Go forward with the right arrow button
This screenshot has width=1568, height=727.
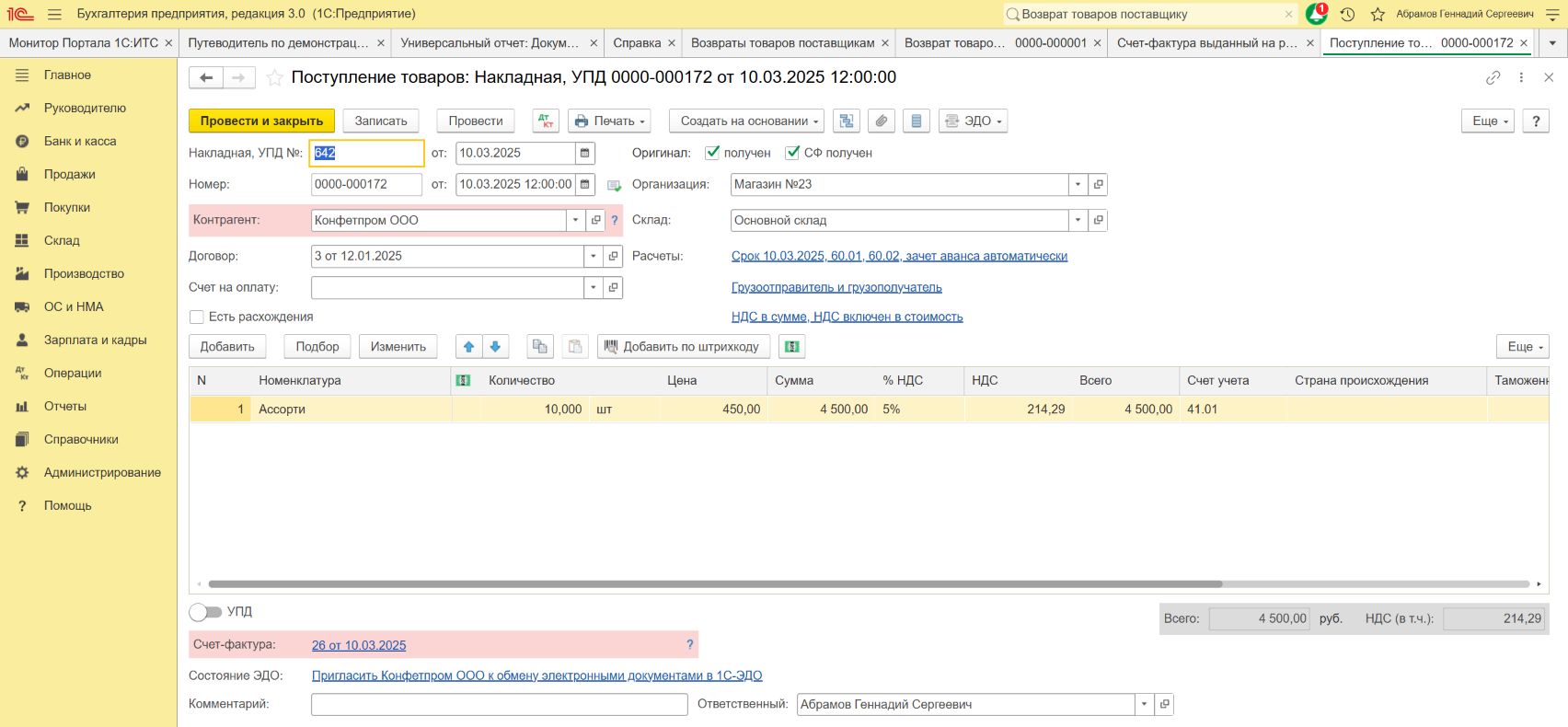[x=238, y=78]
